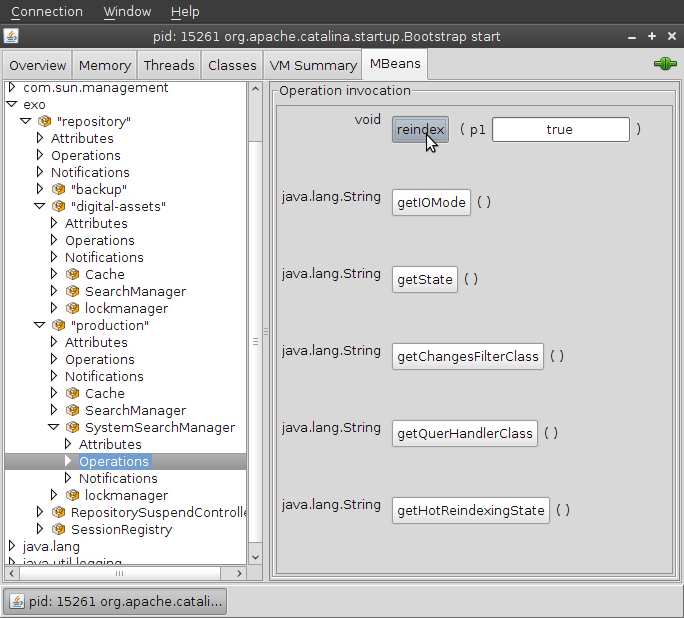The height and width of the screenshot is (618, 684).
Task: Click the "digital-assets" MBean icon
Action: (x=58, y=206)
